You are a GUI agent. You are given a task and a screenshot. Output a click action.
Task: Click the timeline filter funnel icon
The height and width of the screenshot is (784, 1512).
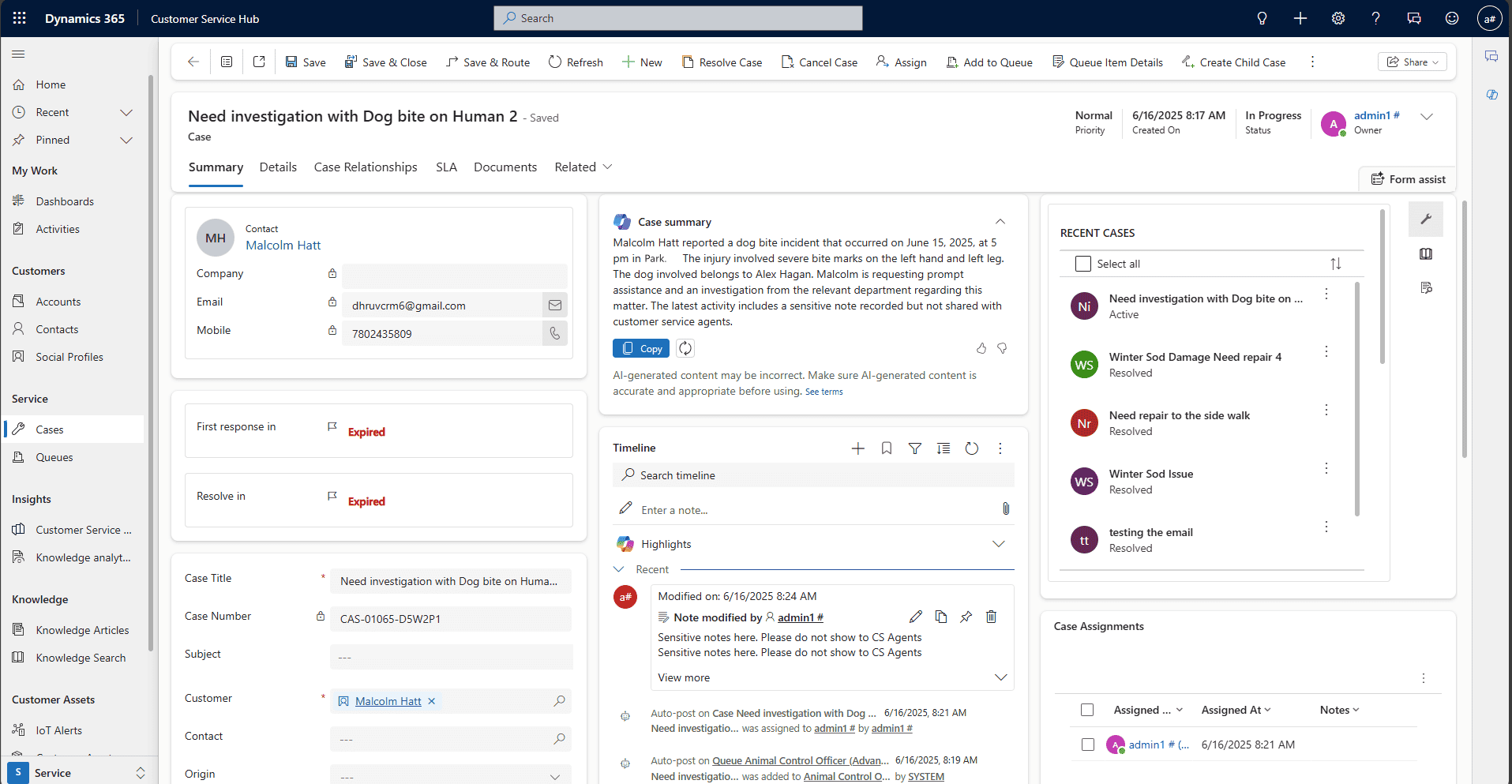click(914, 448)
